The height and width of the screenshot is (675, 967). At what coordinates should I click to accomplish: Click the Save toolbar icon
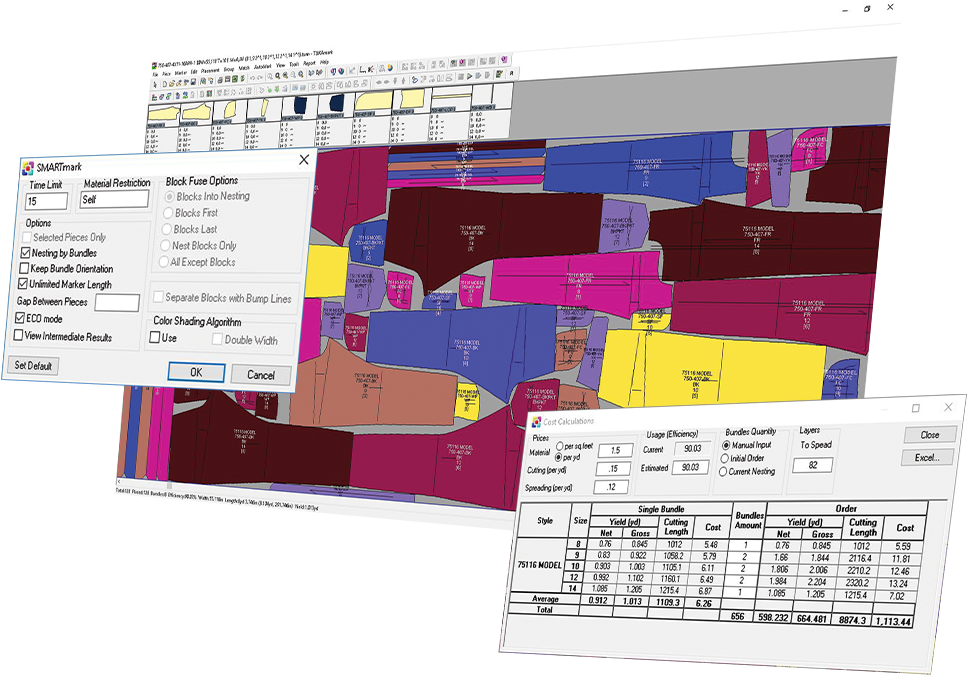(x=193, y=81)
